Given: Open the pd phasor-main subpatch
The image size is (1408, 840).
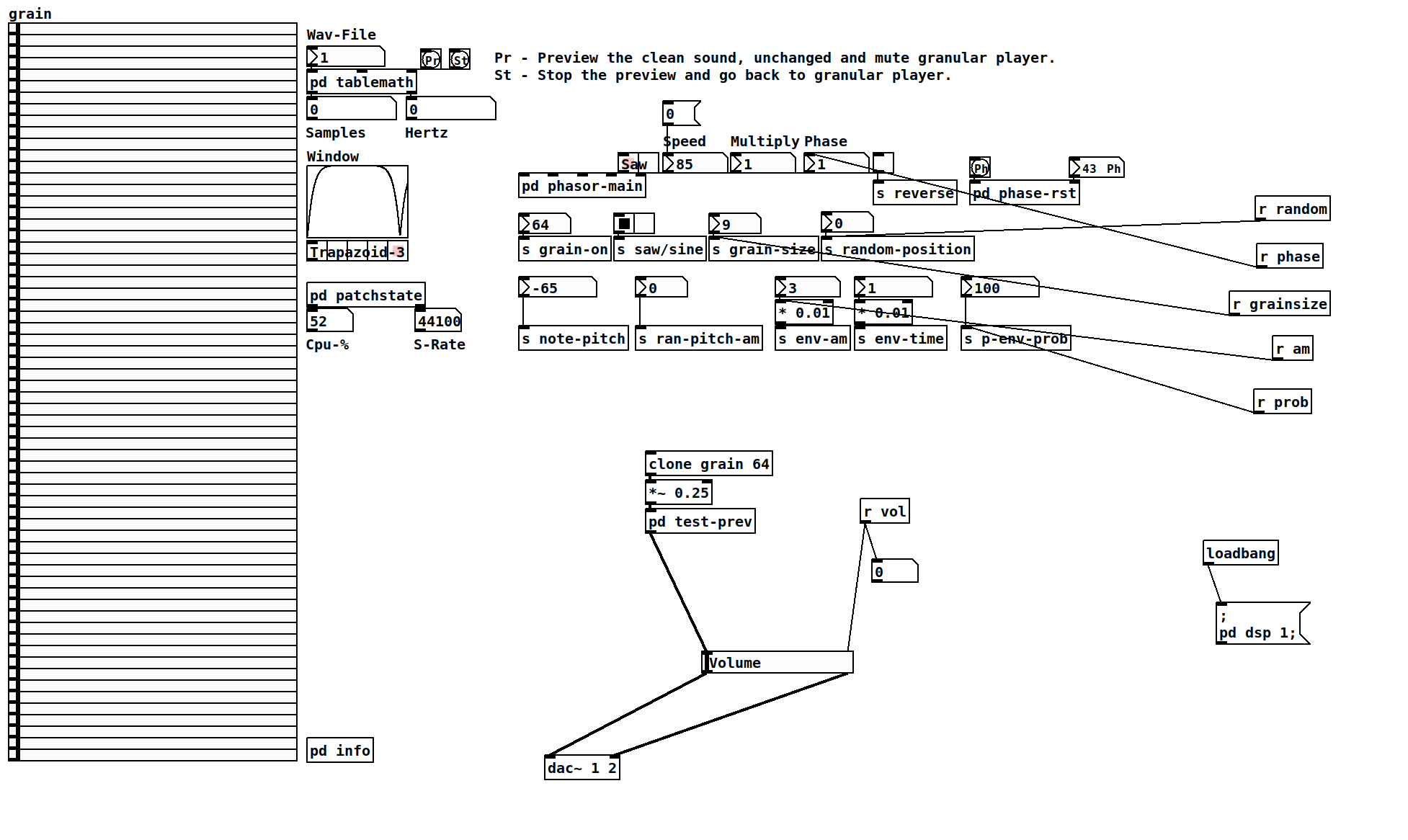Looking at the screenshot, I should (582, 186).
